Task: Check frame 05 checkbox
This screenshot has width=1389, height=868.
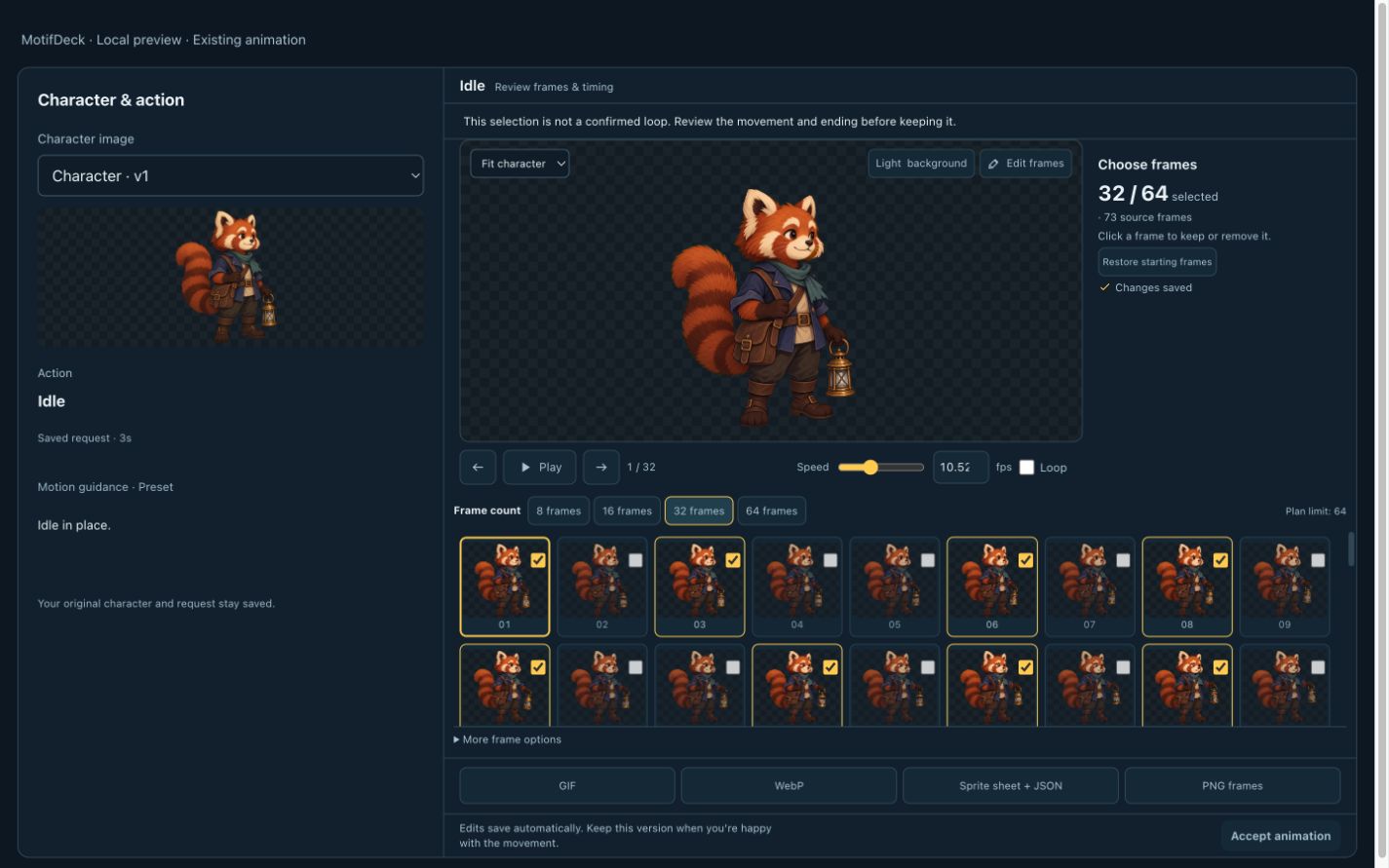Action: coord(928,560)
